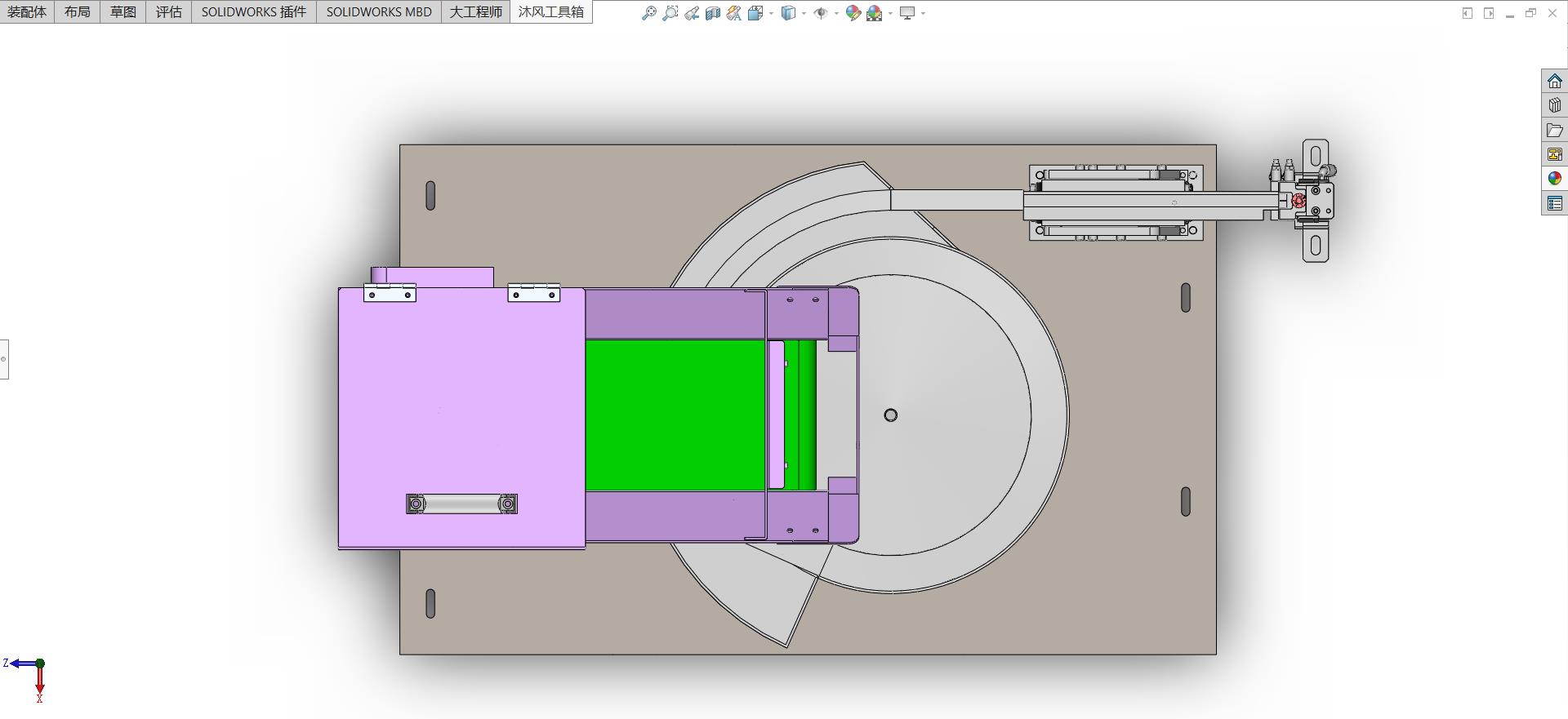1568x719 pixels.
Task: Open Appearances, Scenes and Decals pane
Action: point(1554,179)
